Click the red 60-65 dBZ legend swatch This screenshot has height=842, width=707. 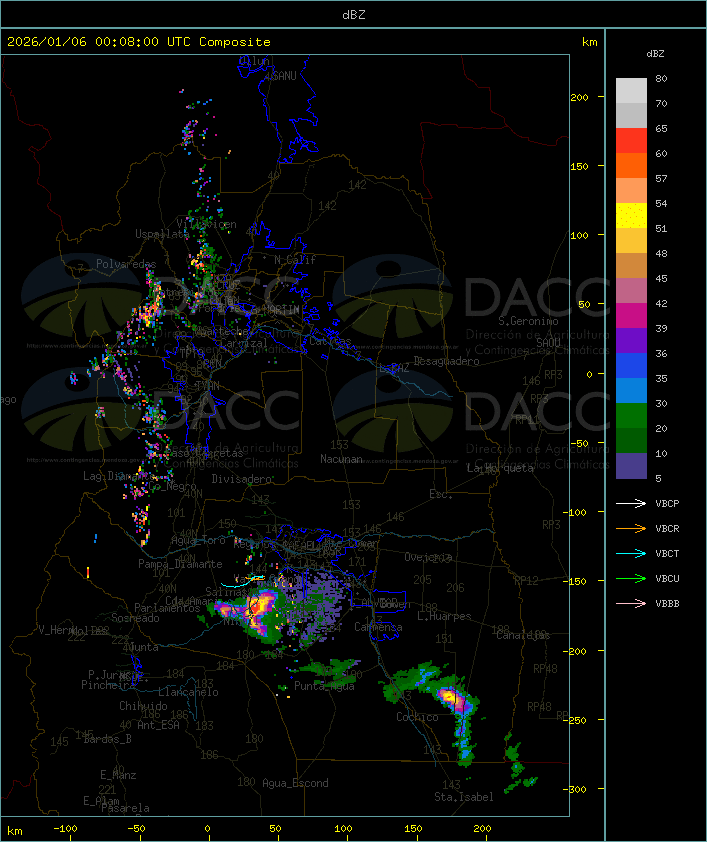(631, 141)
